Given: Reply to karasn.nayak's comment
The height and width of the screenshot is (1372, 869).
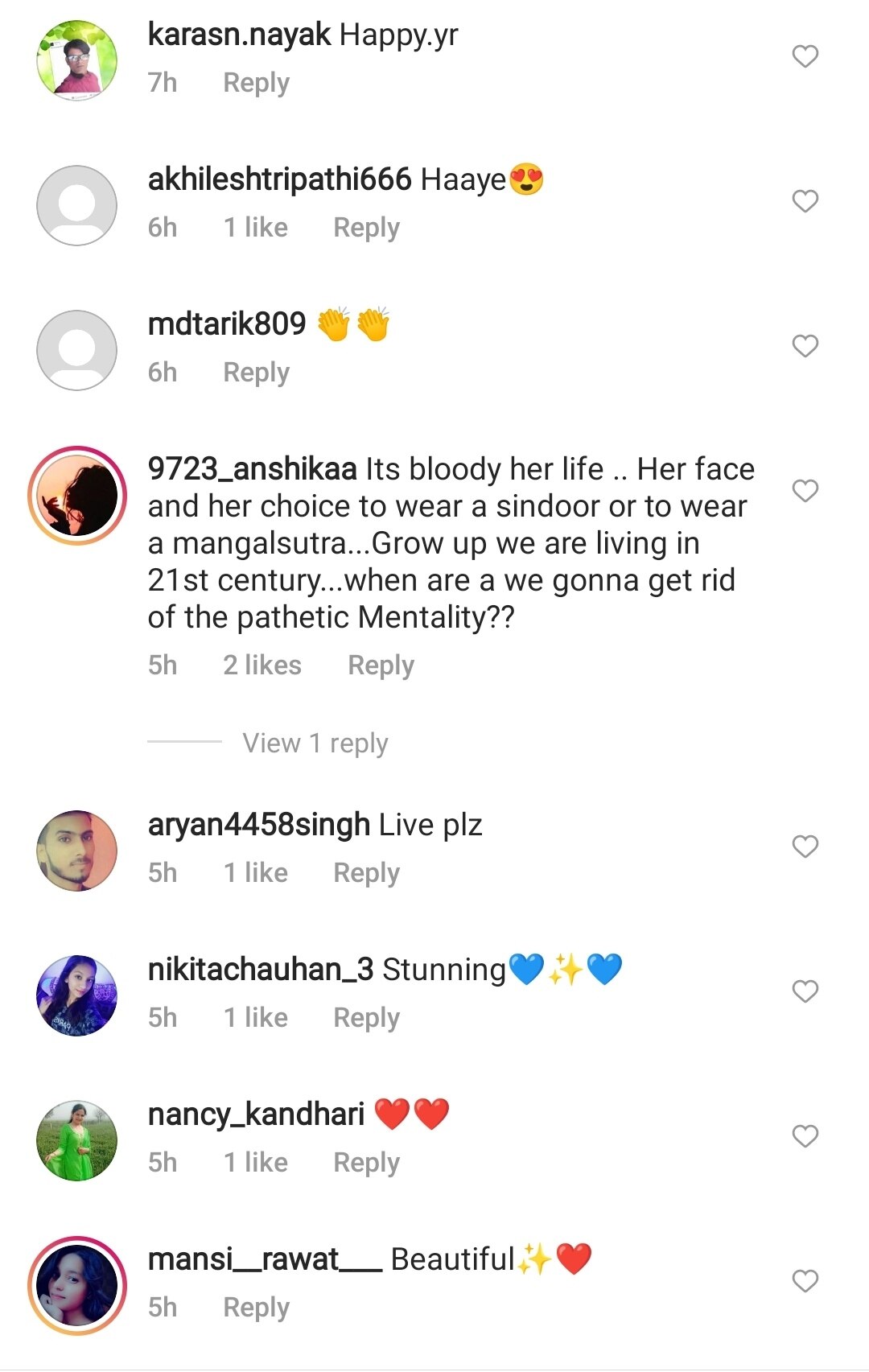Looking at the screenshot, I should pos(256,83).
